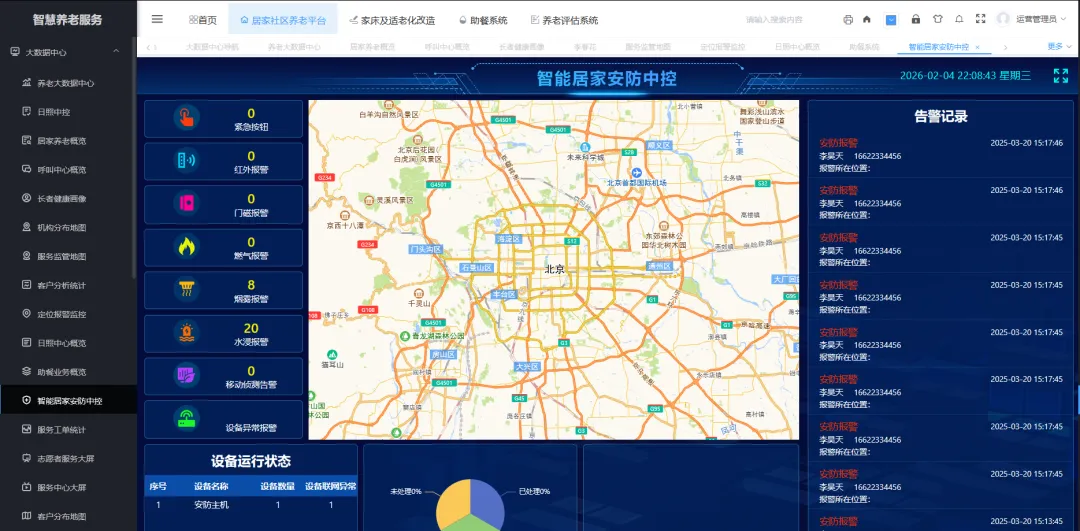The width and height of the screenshot is (1080, 531).
Task: Open 服务工单统计 in sidebar
Action: pos(69,429)
